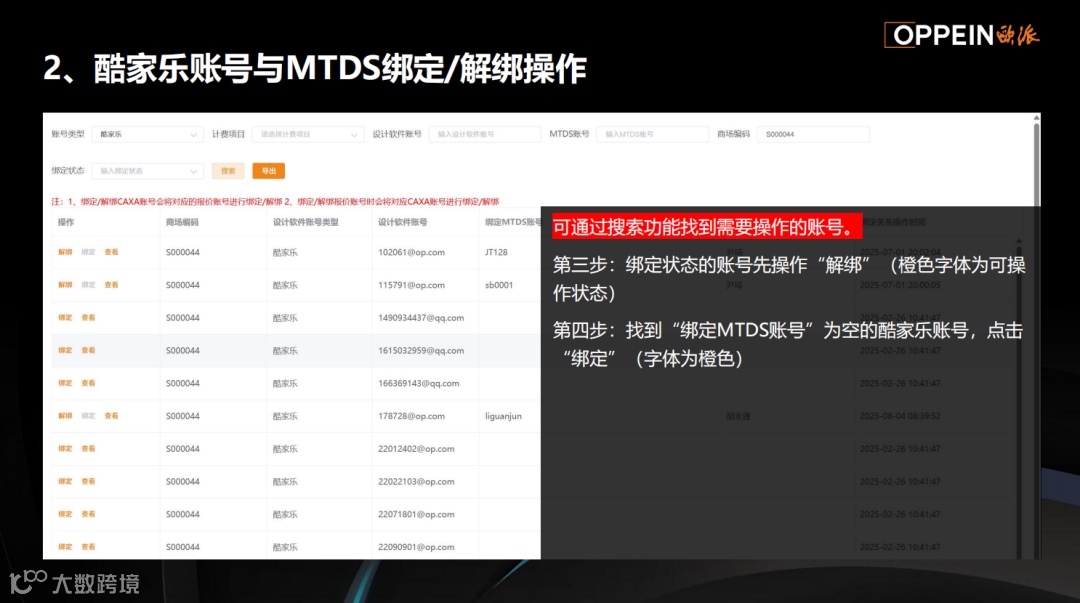Click the 商场编码 field containing S000044
Image resolution: width=1080 pixels, height=603 pixels.
pyautogui.click(x=813, y=134)
